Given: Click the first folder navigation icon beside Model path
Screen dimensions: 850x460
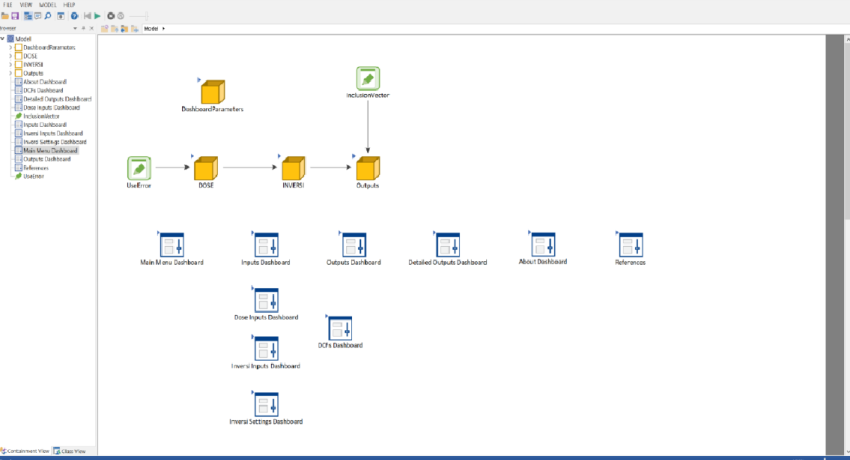Looking at the screenshot, I should (x=105, y=29).
